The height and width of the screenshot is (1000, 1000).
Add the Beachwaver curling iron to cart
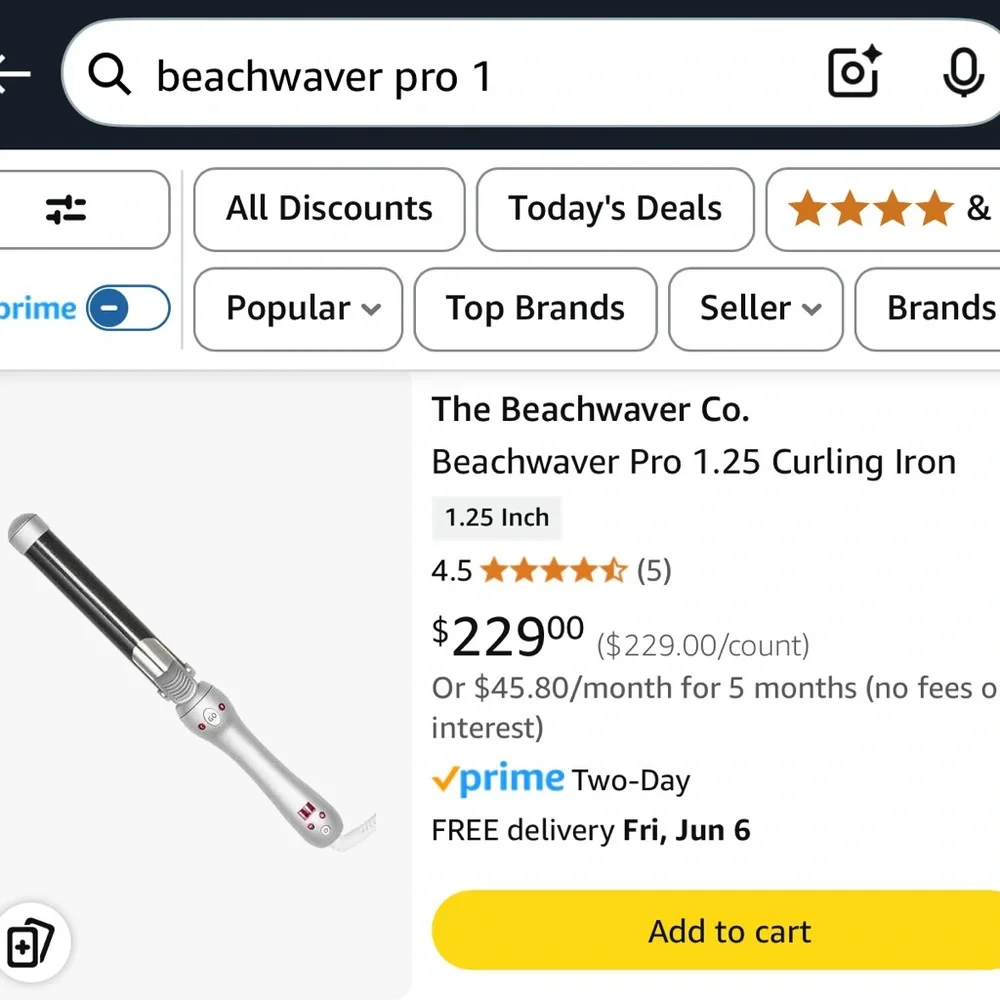[x=729, y=931]
